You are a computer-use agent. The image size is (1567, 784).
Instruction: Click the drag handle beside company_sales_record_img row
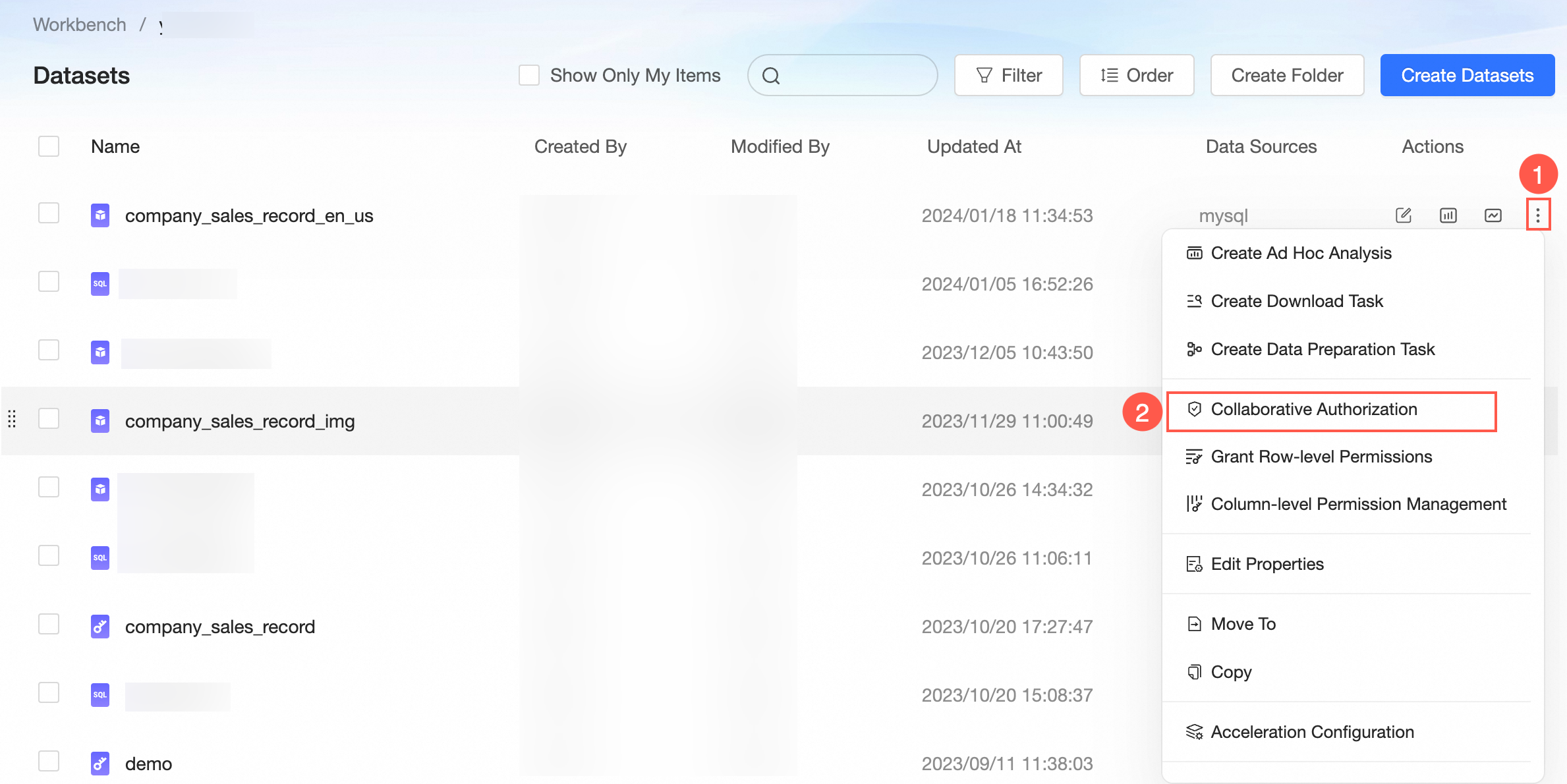[x=12, y=419]
